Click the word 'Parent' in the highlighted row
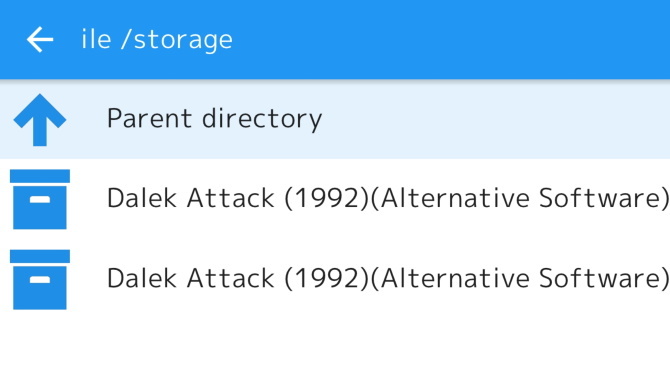Screen dimensions: 670x384 [x=149, y=118]
